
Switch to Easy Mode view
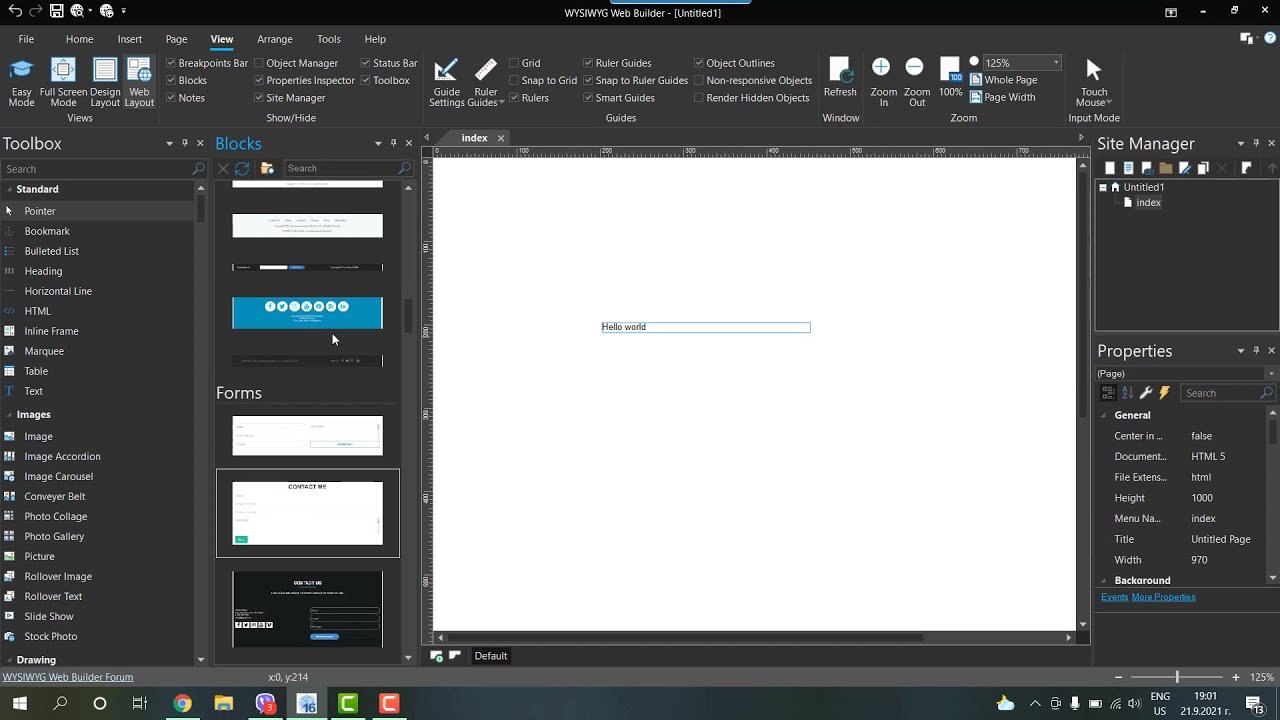(21, 82)
